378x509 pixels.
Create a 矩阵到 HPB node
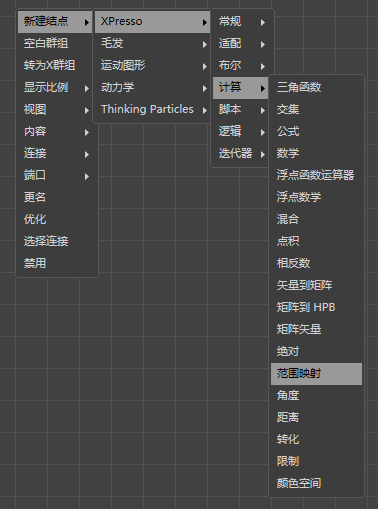pyautogui.click(x=316, y=307)
